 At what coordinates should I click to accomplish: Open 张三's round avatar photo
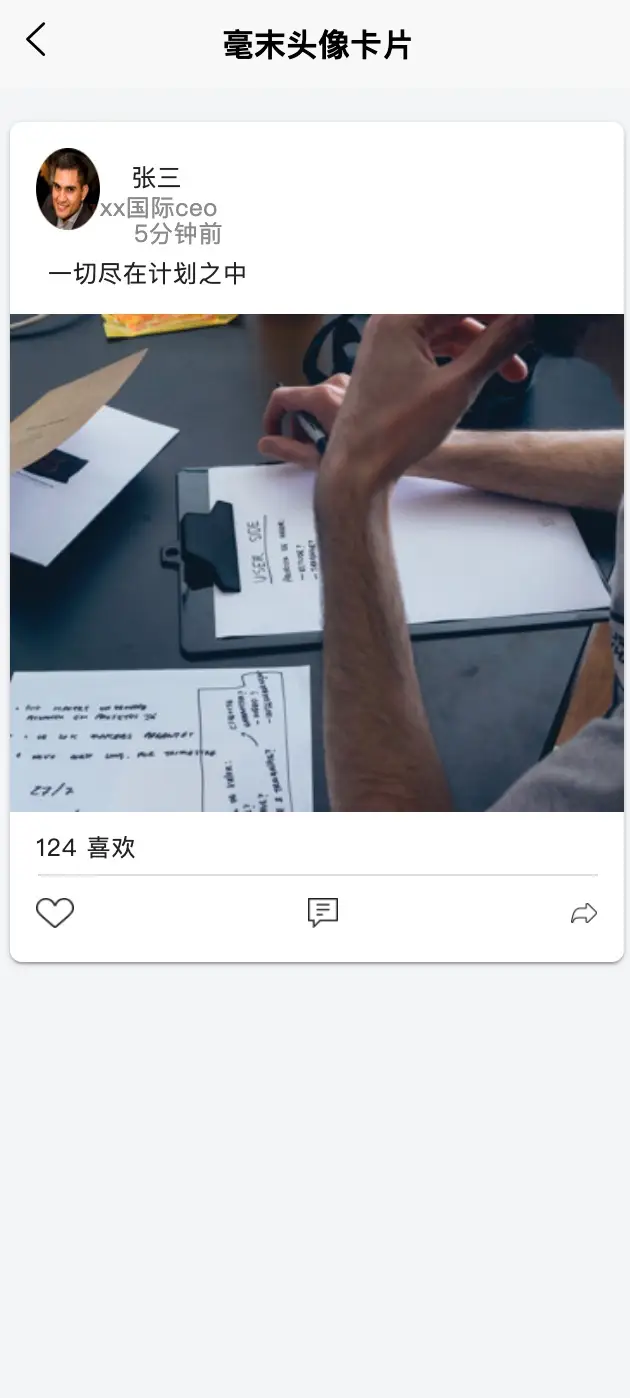68,189
